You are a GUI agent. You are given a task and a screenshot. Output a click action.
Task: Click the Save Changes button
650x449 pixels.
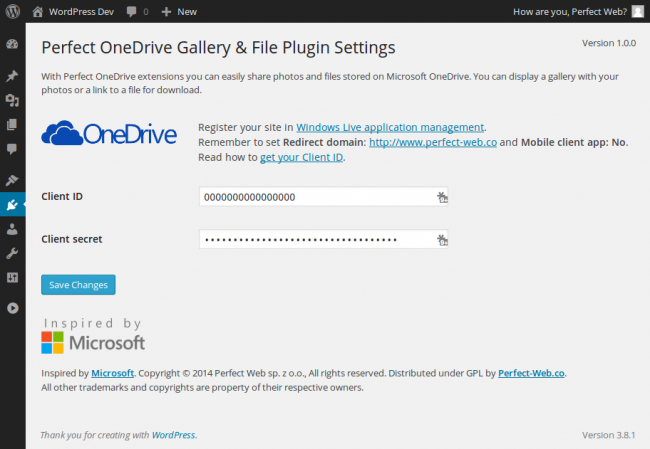pos(78,285)
